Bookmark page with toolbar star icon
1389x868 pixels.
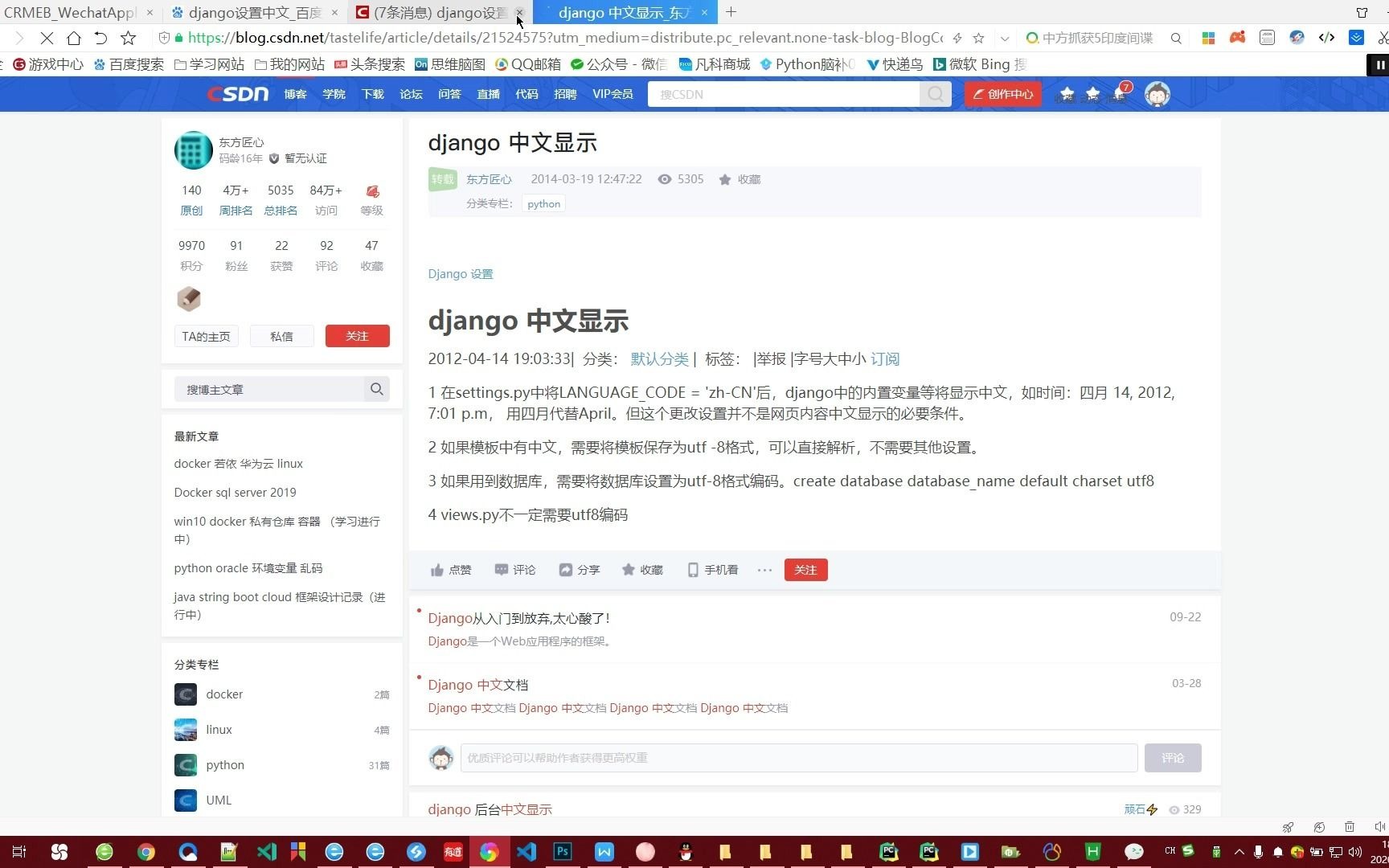point(128,38)
